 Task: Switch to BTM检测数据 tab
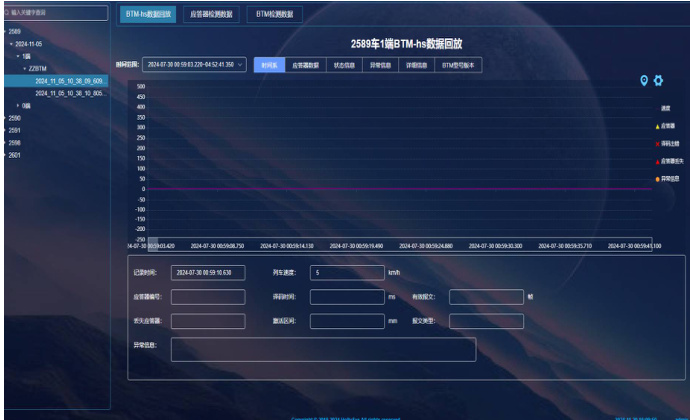tap(274, 15)
